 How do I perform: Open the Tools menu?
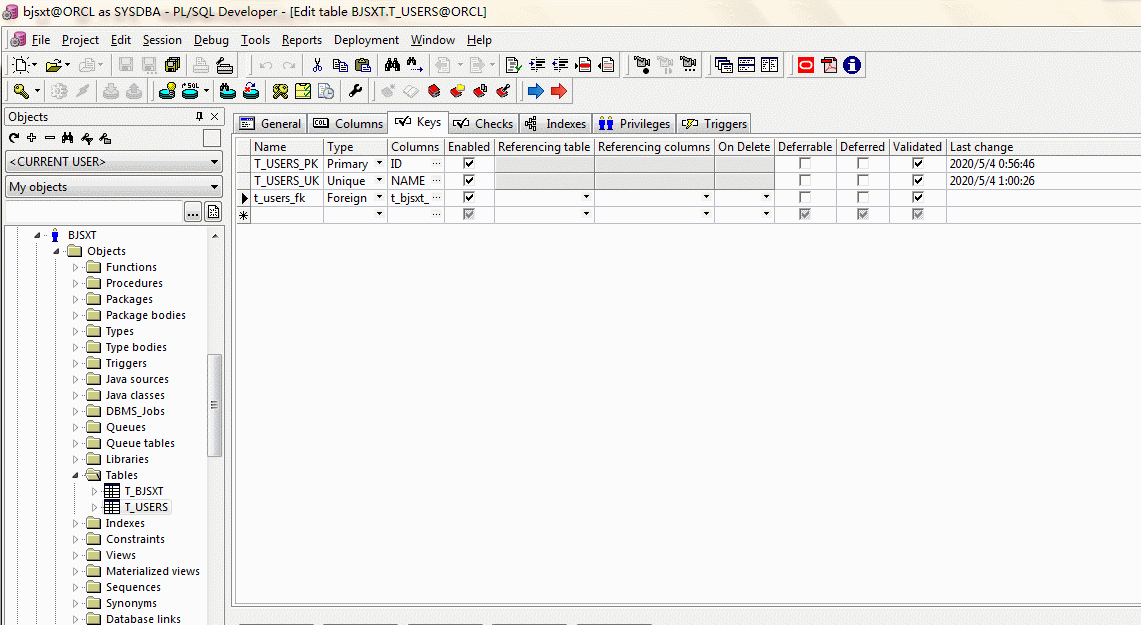pos(255,40)
